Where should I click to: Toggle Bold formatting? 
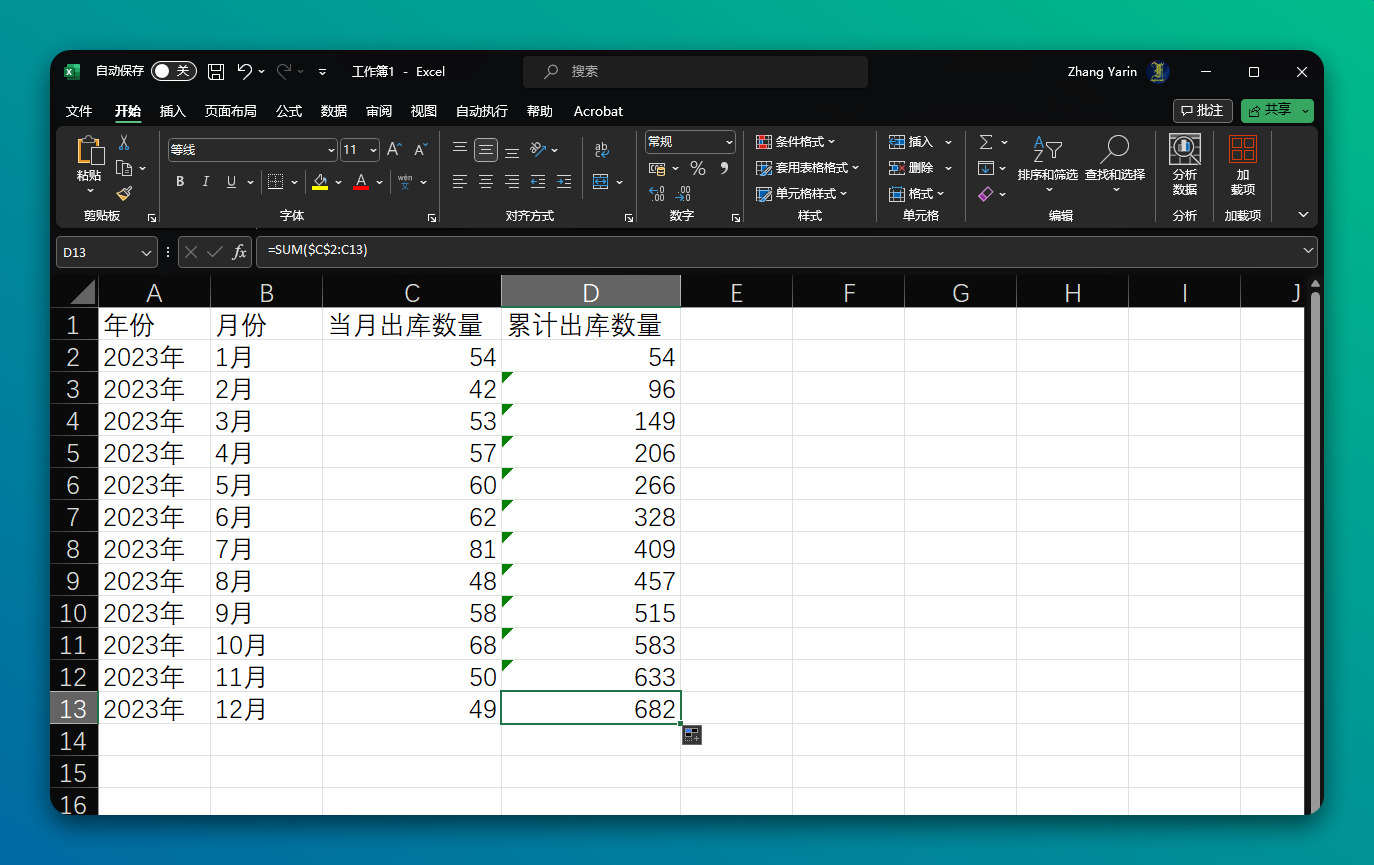180,181
